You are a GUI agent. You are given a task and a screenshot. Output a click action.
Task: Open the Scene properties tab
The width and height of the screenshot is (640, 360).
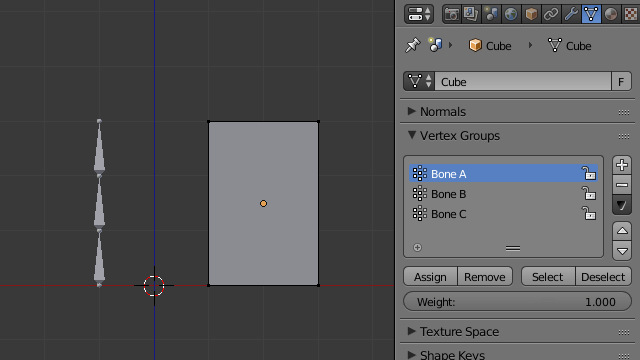(x=491, y=14)
